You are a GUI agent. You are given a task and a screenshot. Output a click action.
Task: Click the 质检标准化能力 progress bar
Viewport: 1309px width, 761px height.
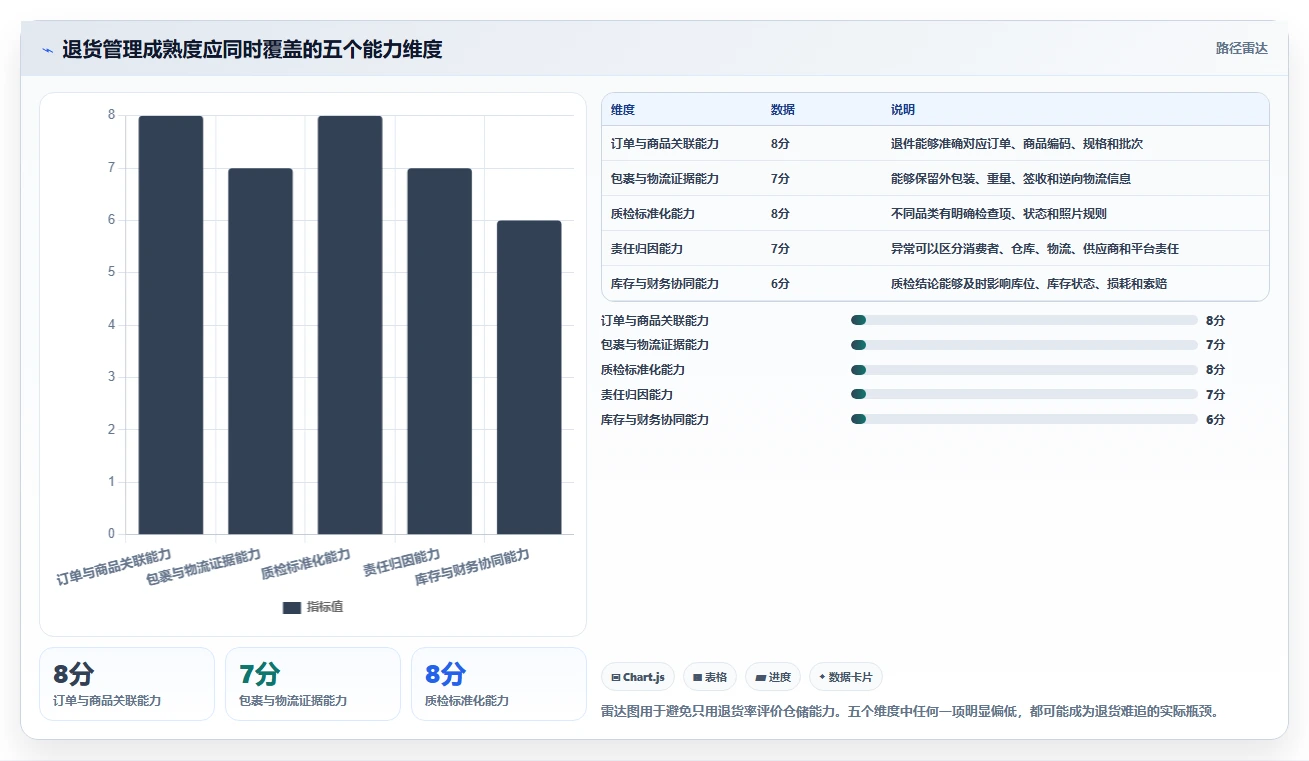point(1024,370)
